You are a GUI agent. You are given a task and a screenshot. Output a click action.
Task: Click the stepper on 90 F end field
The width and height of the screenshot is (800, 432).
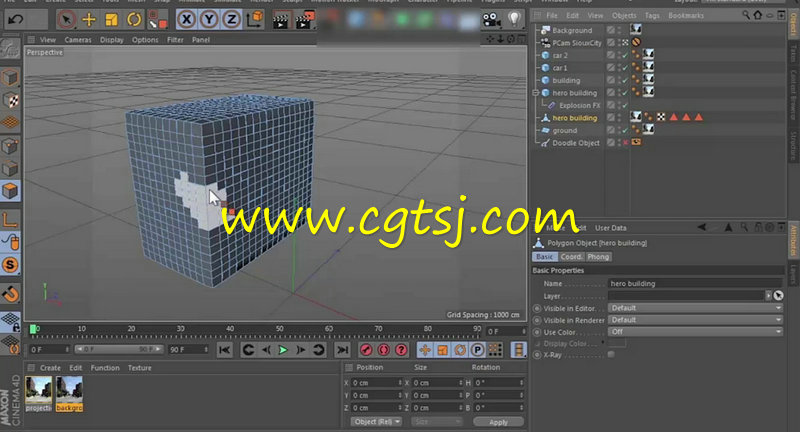pyautogui.click(x=206, y=349)
